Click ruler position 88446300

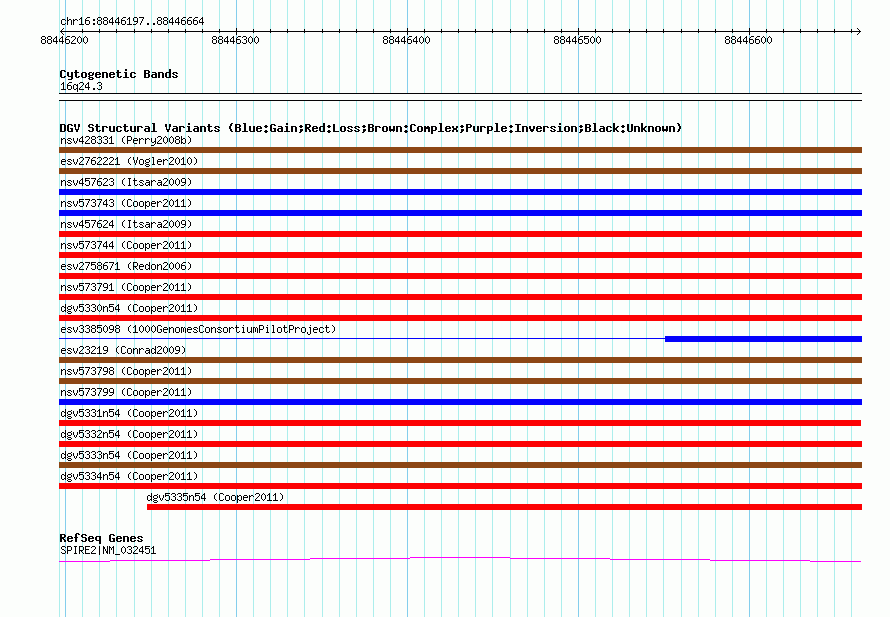pos(236,40)
